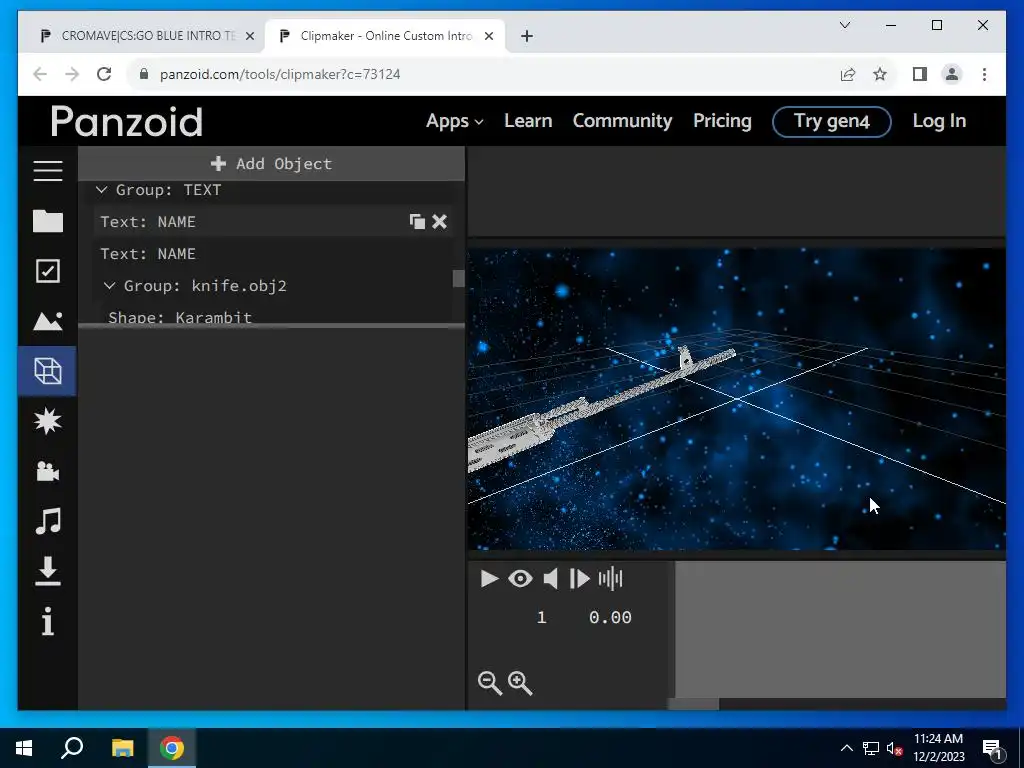Open Windows taskbar search
The image size is (1024, 768).
tap(72, 748)
